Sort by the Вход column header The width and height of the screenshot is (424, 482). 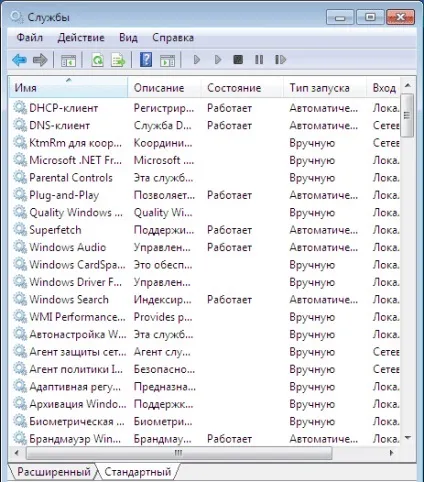click(x=383, y=87)
